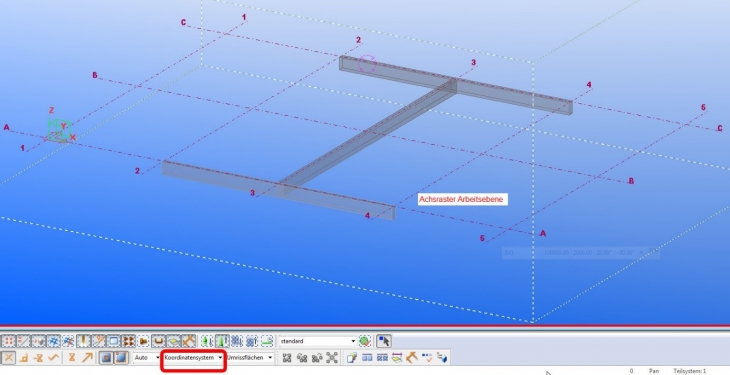Image resolution: width=730 pixels, height=375 pixels.
Task: Click the second gray nodes icon with arc
Action: pyautogui.click(x=302, y=357)
